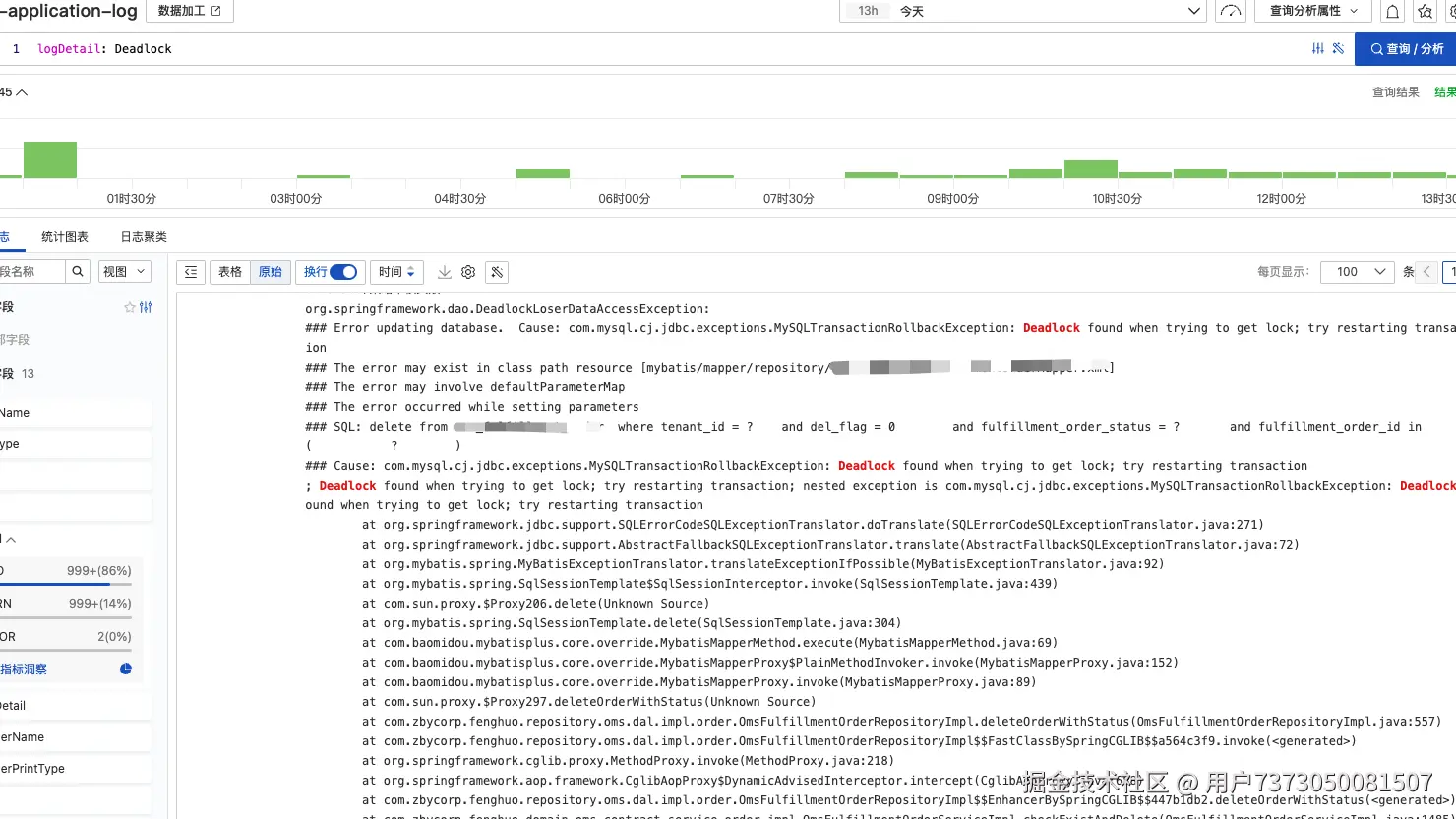The width and height of the screenshot is (1456, 819).
Task: Expand the field ending in erPrintType
Action: pyautogui.click(x=76, y=769)
